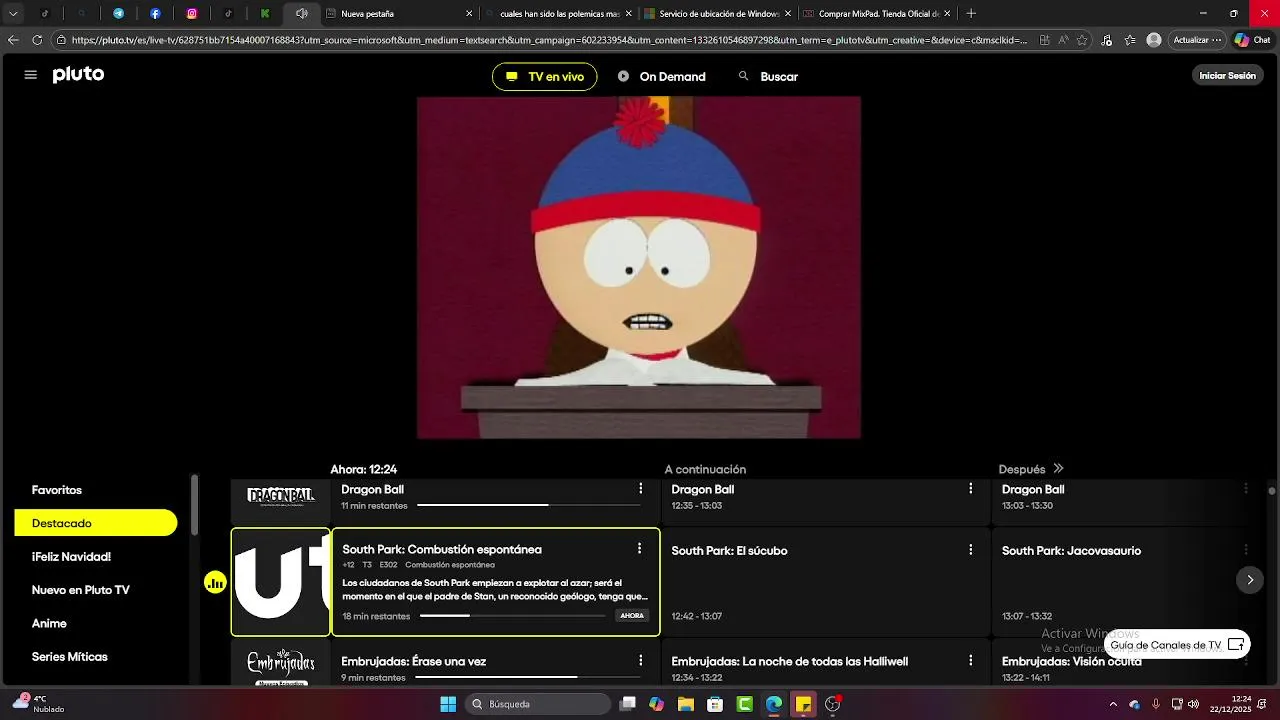Click the South Park channel logo thumbnail
The height and width of the screenshot is (720, 1280).
[281, 582]
